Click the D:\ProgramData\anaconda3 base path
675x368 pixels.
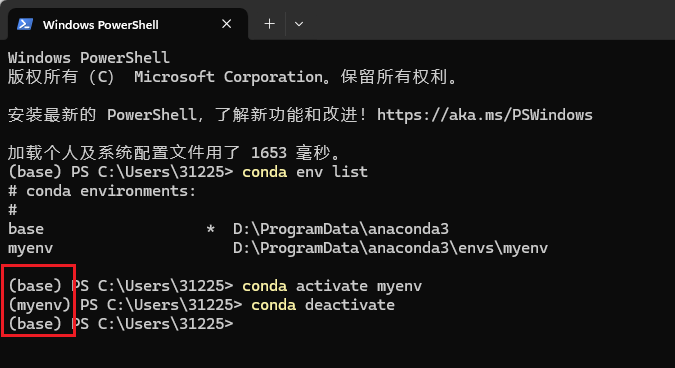click(341, 229)
